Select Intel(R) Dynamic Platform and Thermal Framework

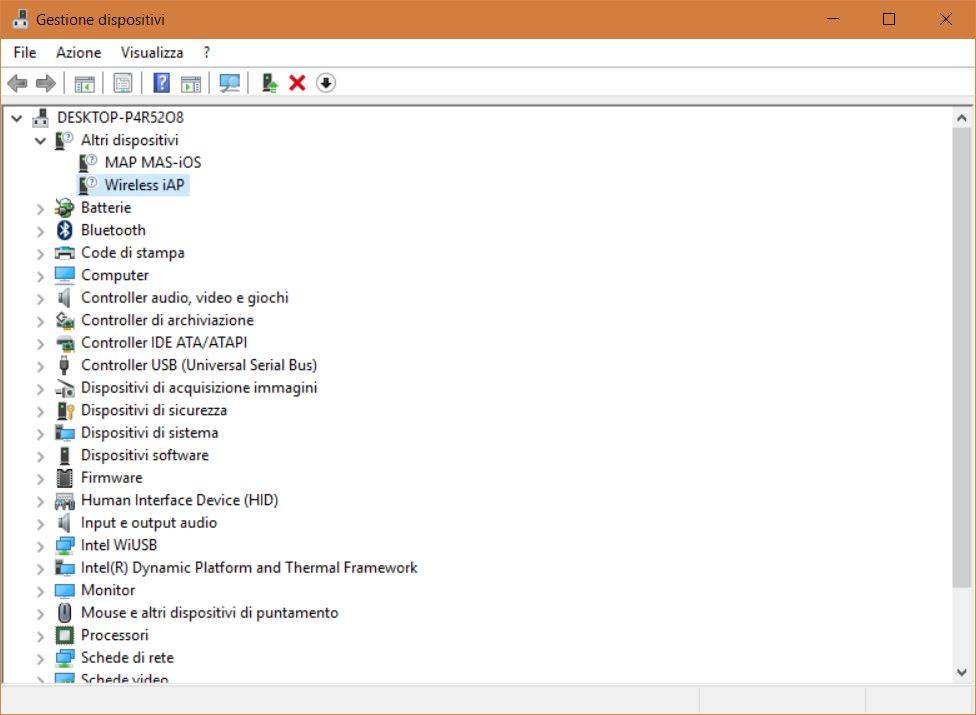pos(249,568)
